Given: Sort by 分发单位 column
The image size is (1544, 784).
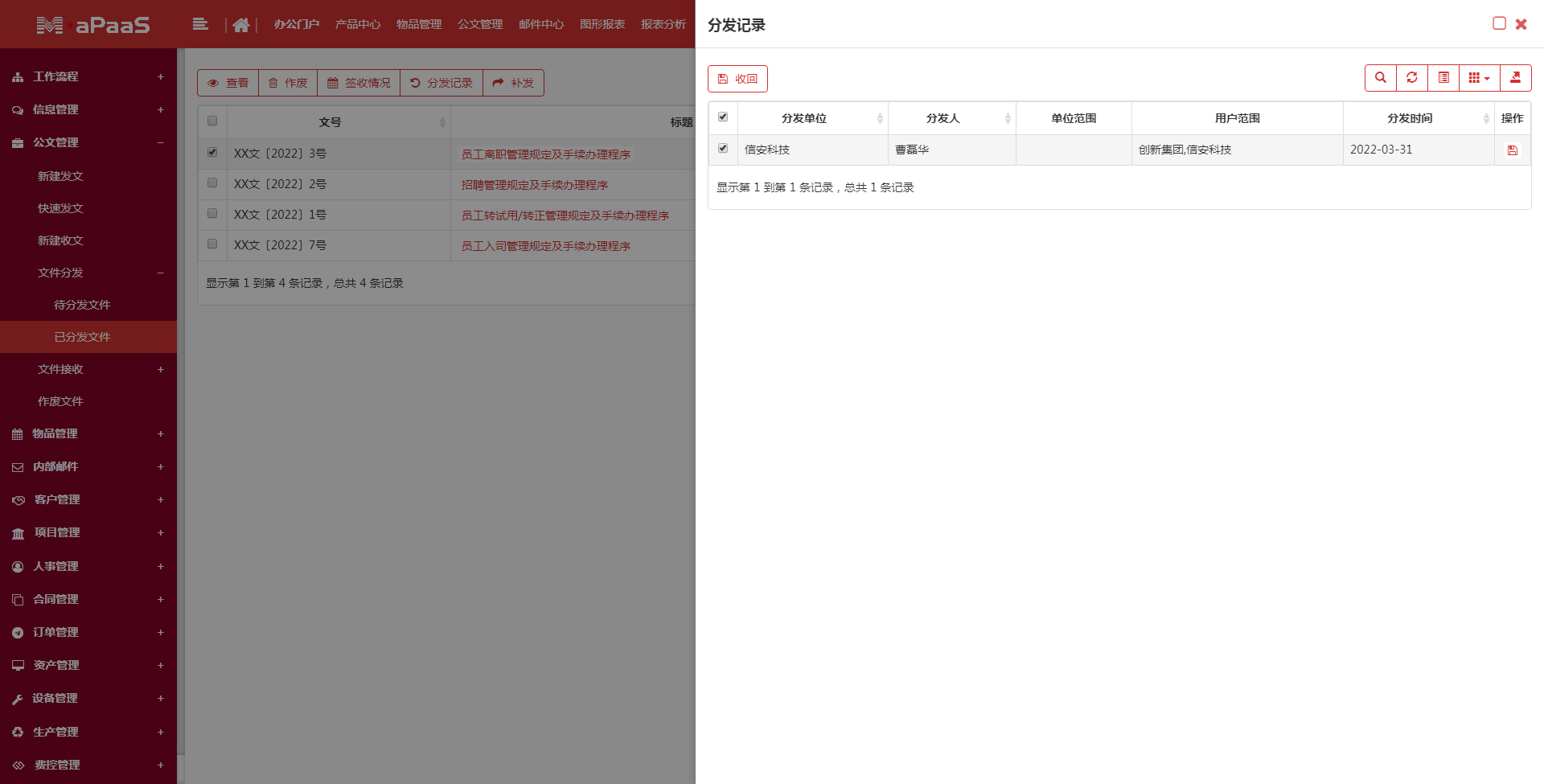Looking at the screenshot, I should (813, 118).
